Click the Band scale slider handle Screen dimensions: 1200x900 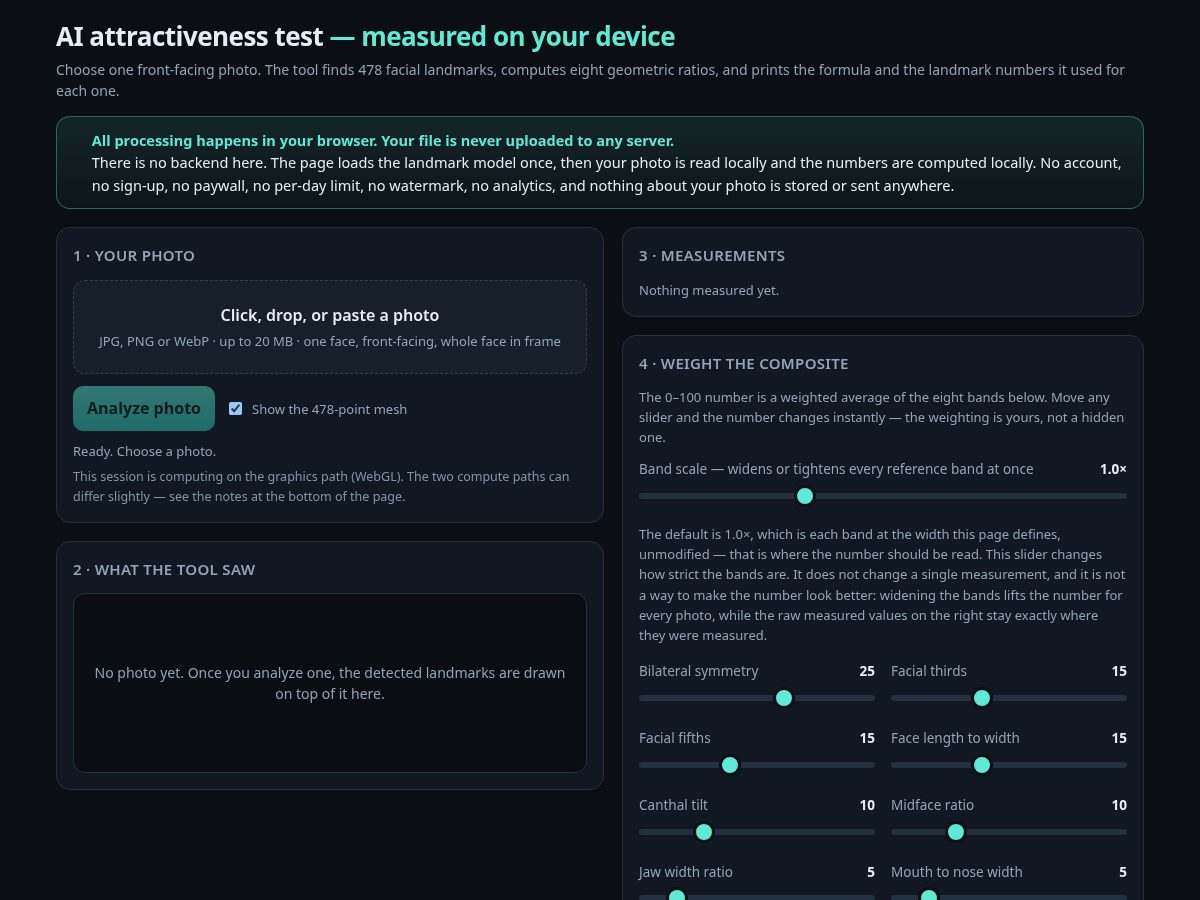[x=805, y=496]
